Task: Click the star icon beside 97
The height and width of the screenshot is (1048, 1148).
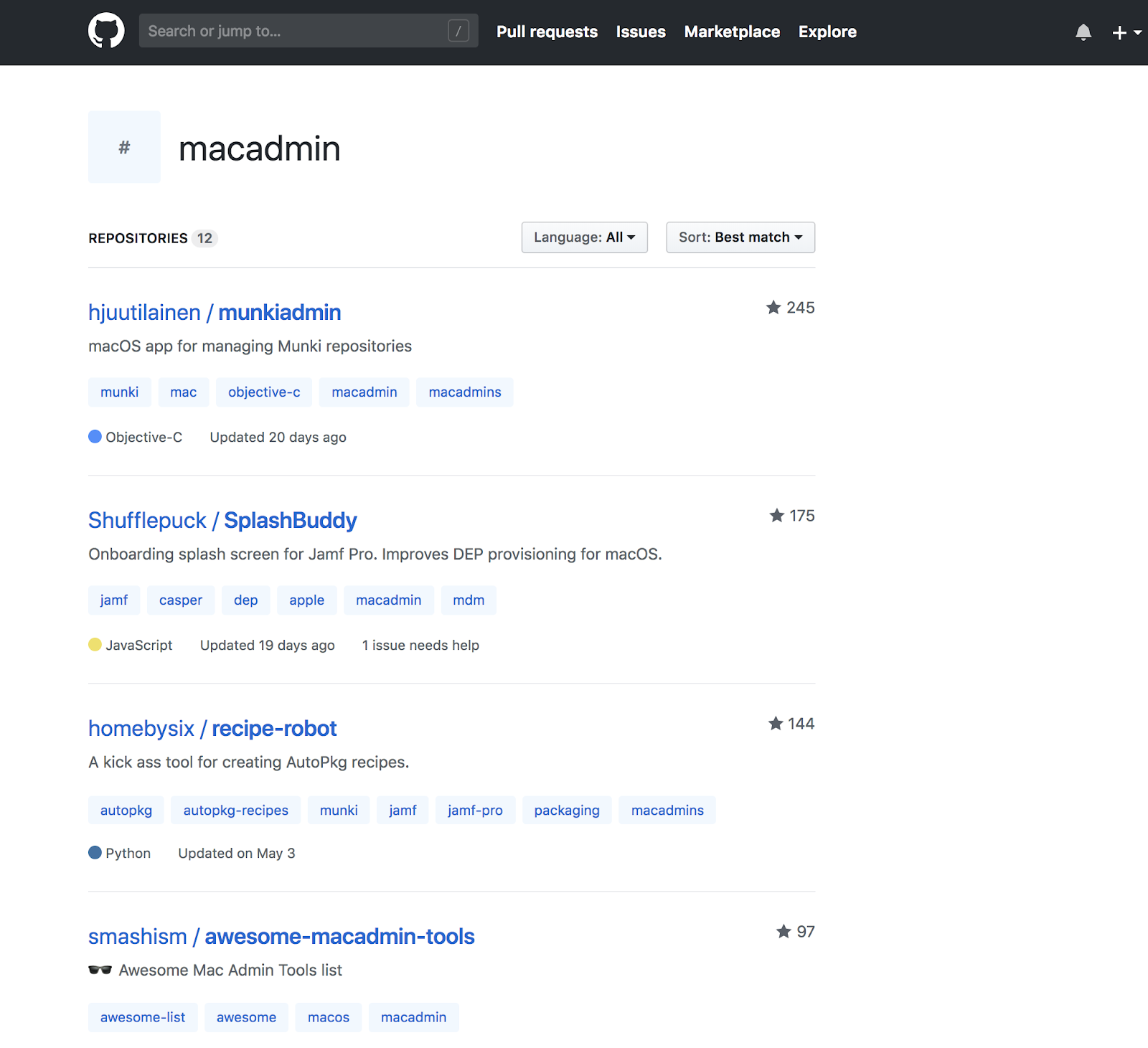Action: [784, 932]
